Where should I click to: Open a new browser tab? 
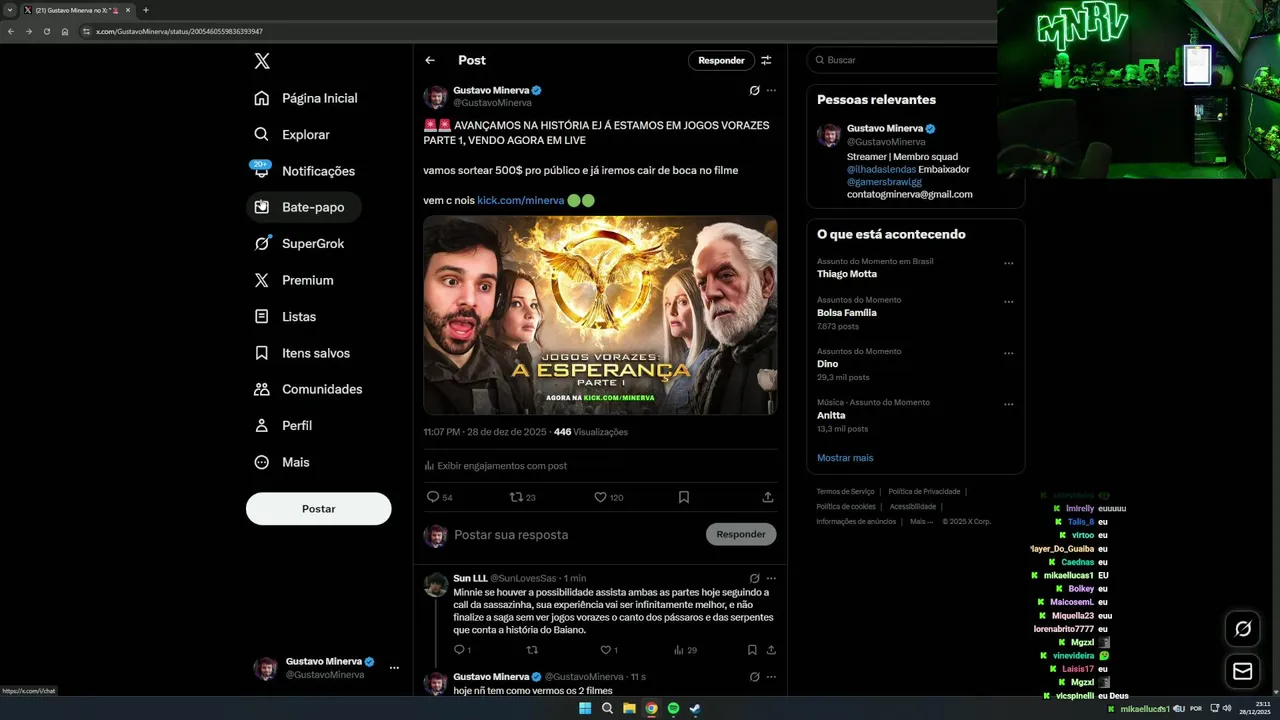click(145, 10)
